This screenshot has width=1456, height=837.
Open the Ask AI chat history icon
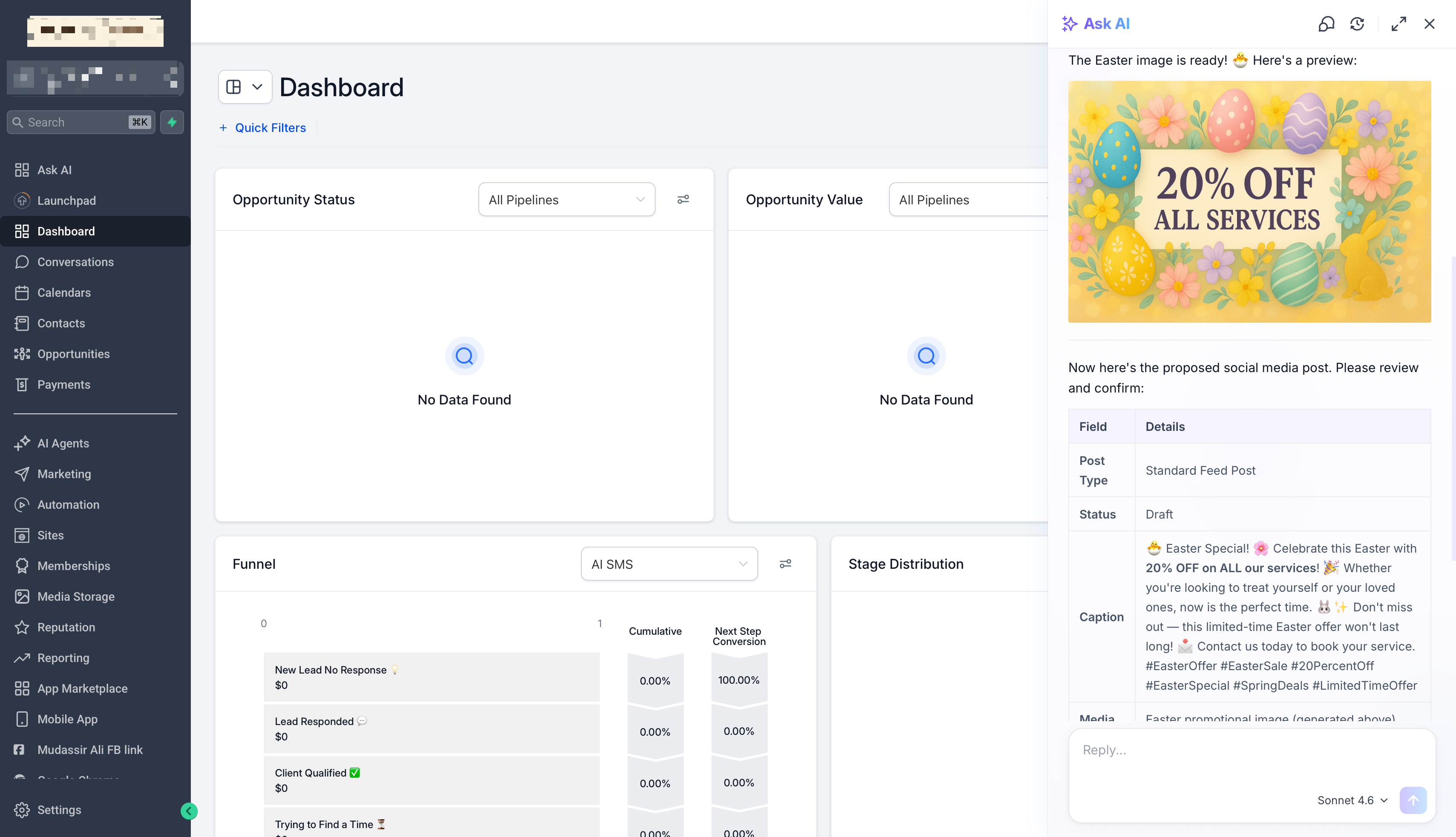click(1357, 23)
